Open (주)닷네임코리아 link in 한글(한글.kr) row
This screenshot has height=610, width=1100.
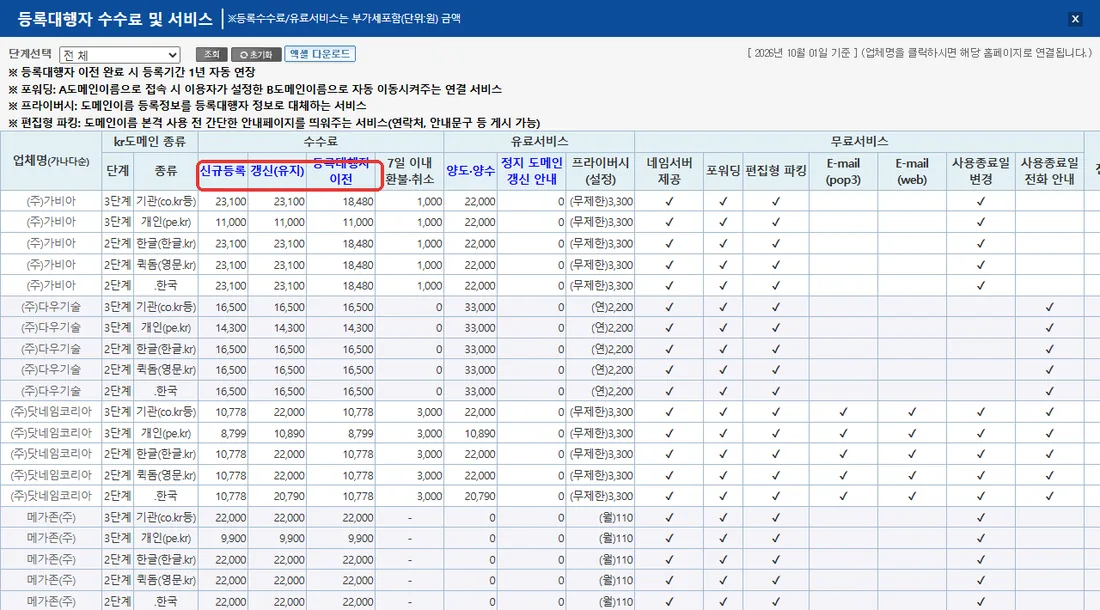[51, 454]
